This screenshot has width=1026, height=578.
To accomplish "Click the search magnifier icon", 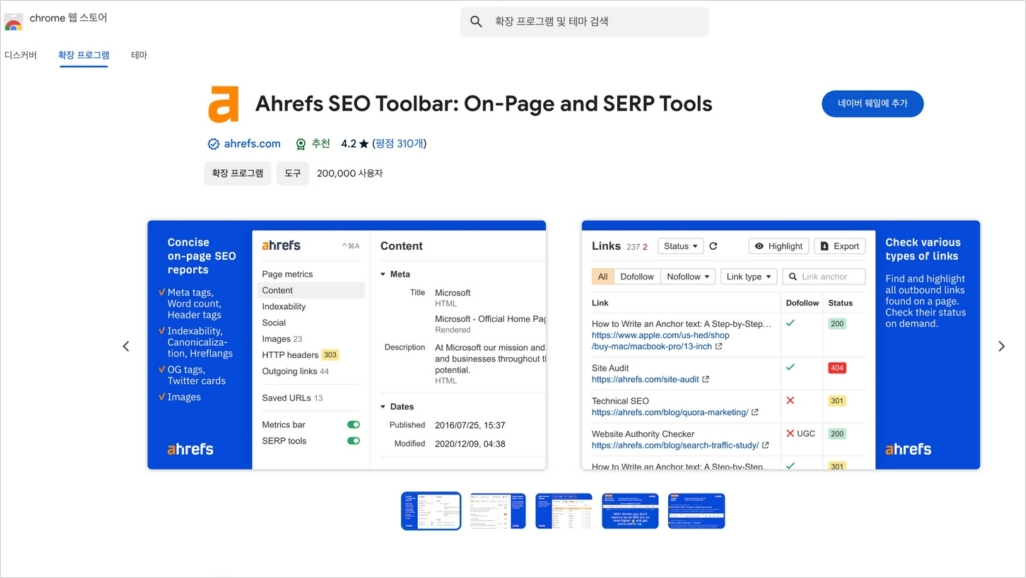I will [476, 22].
